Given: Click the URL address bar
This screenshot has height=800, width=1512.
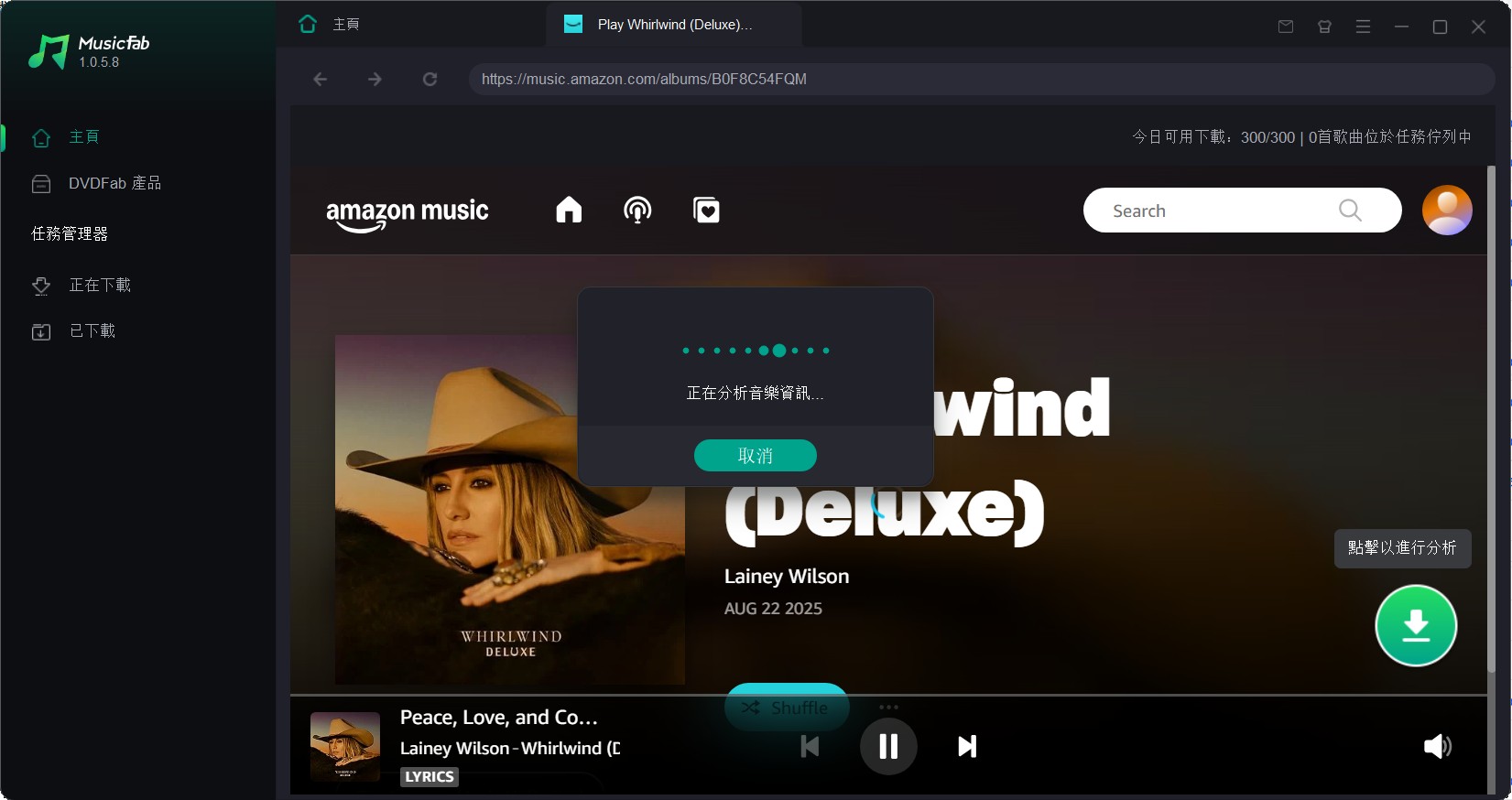Looking at the screenshot, I should tap(982, 80).
